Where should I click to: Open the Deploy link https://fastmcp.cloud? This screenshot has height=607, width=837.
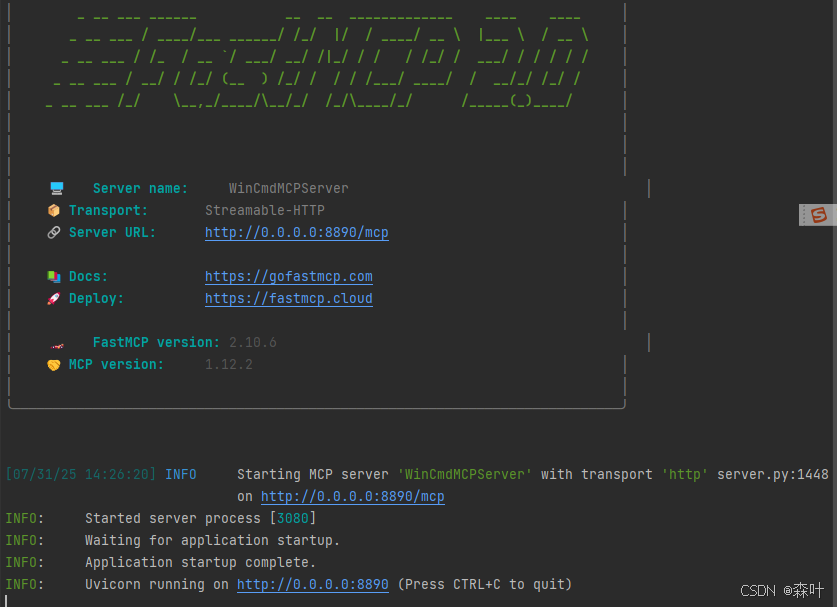pyautogui.click(x=289, y=298)
